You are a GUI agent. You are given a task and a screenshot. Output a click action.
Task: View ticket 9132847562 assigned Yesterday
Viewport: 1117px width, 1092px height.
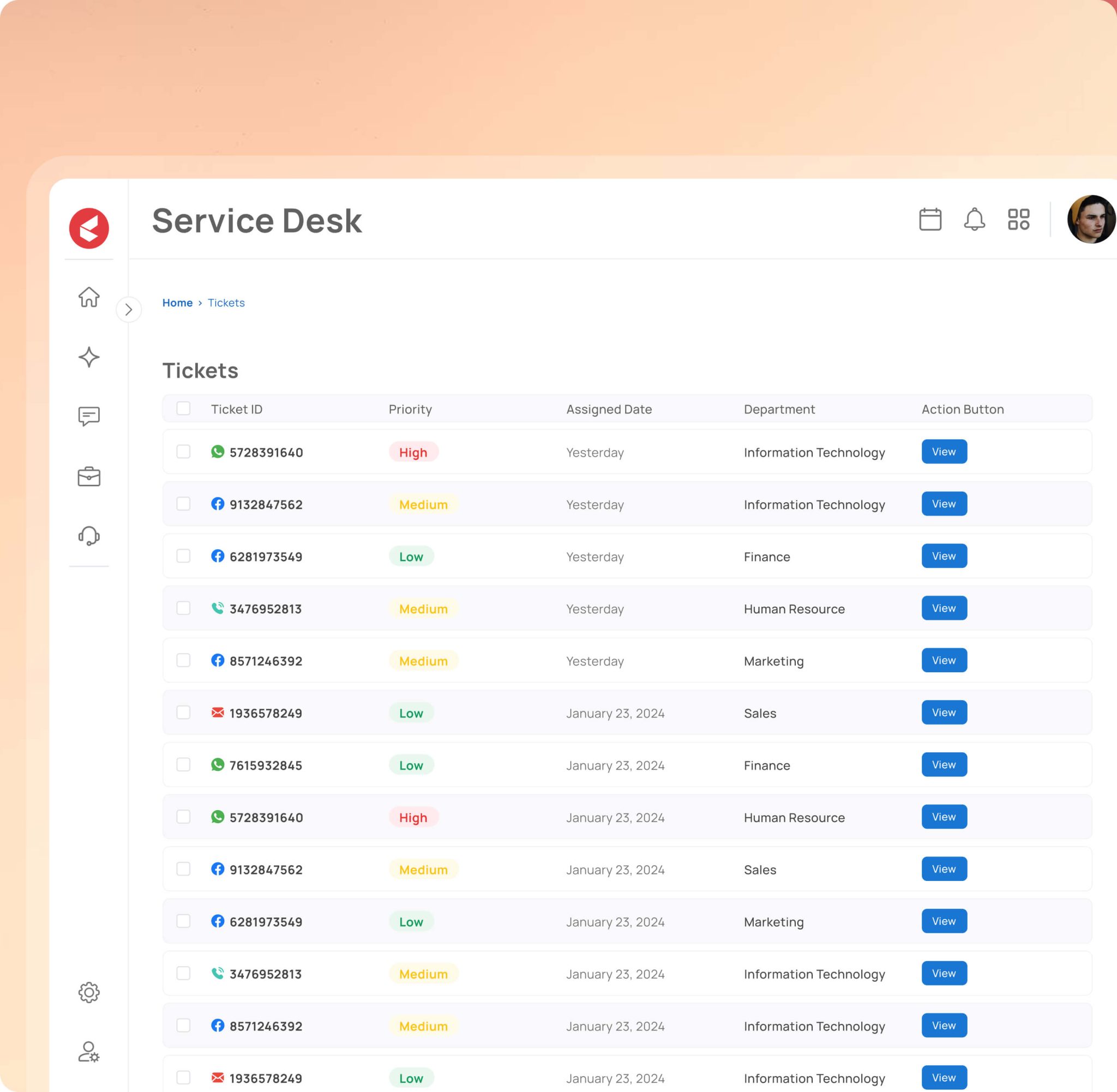coord(944,504)
